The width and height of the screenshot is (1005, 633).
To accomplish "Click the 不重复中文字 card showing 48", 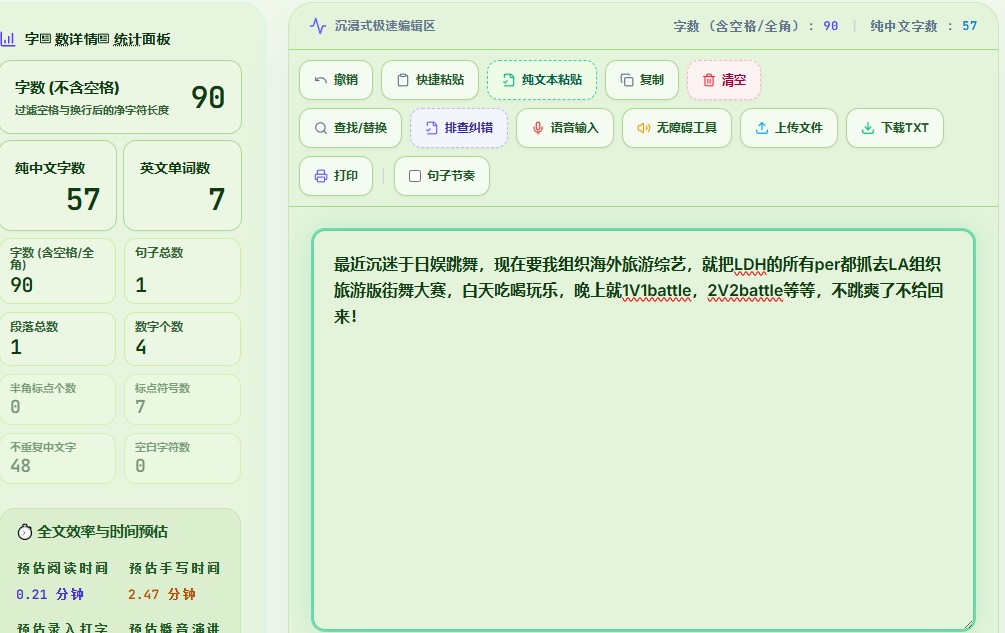I will click(x=58, y=459).
